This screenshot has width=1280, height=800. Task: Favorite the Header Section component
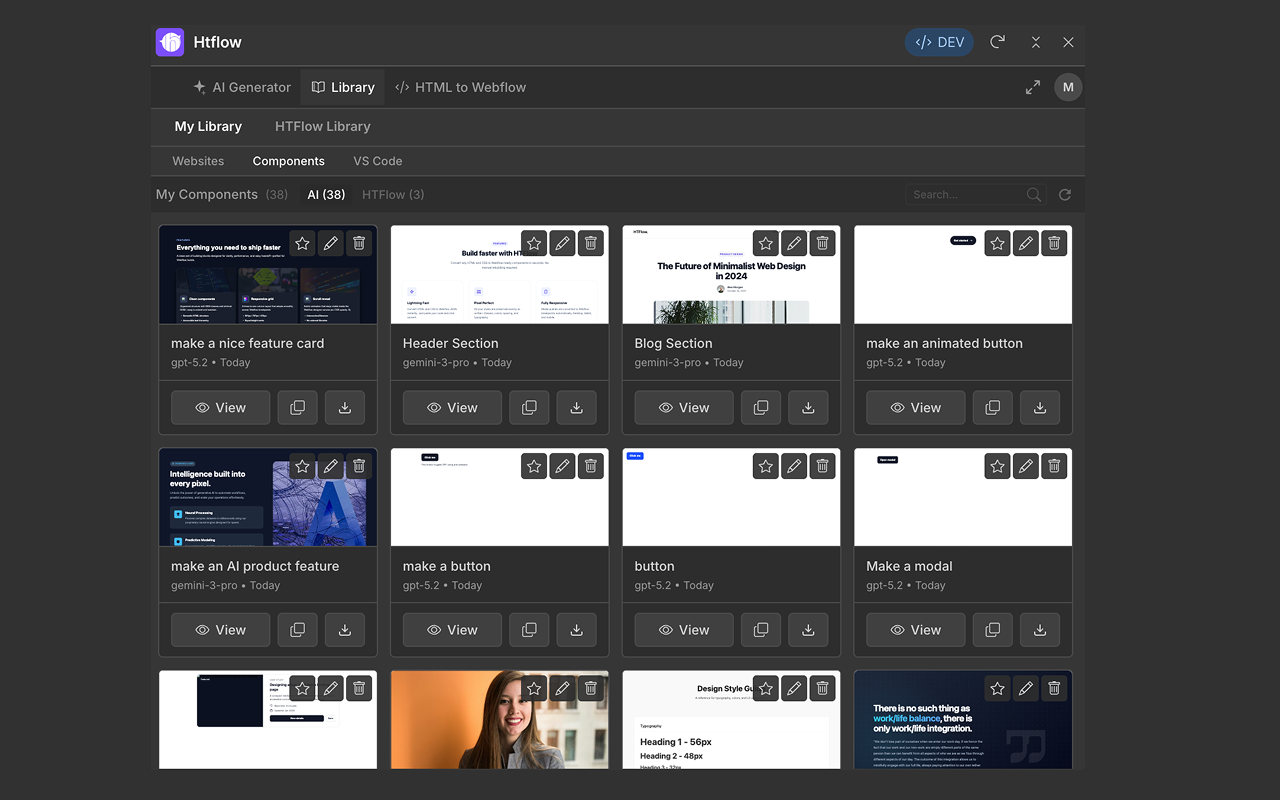click(x=534, y=243)
